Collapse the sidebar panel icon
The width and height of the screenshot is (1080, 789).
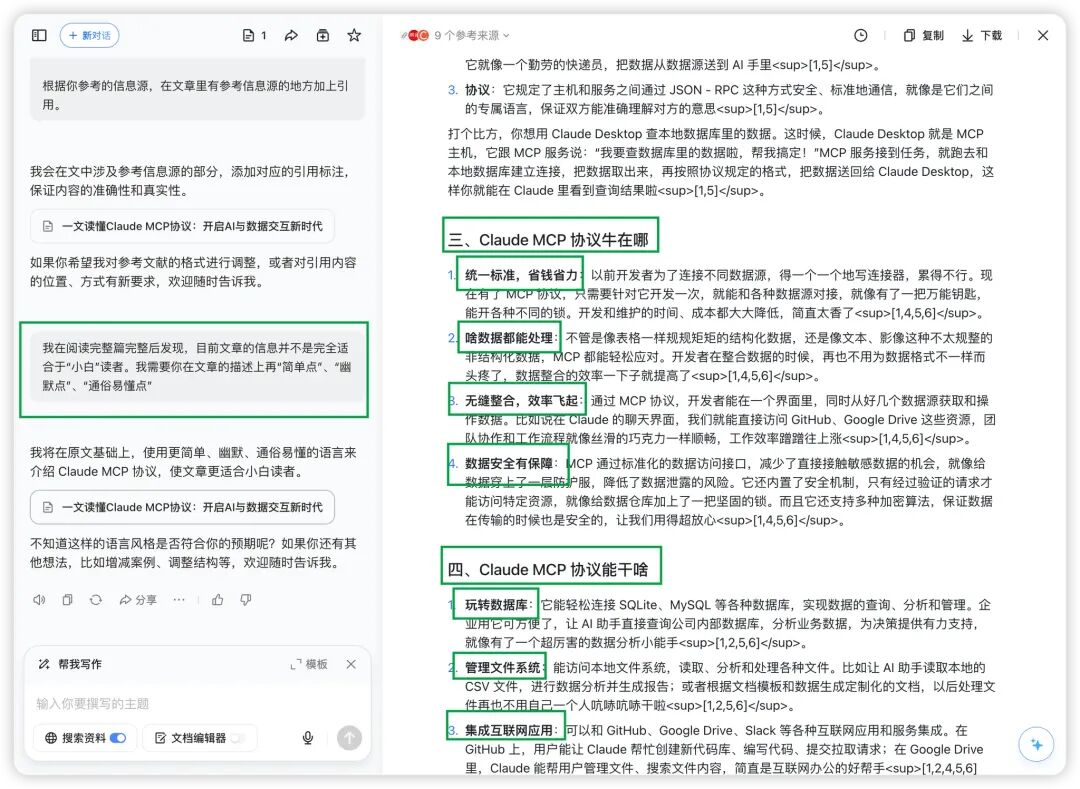coord(39,35)
